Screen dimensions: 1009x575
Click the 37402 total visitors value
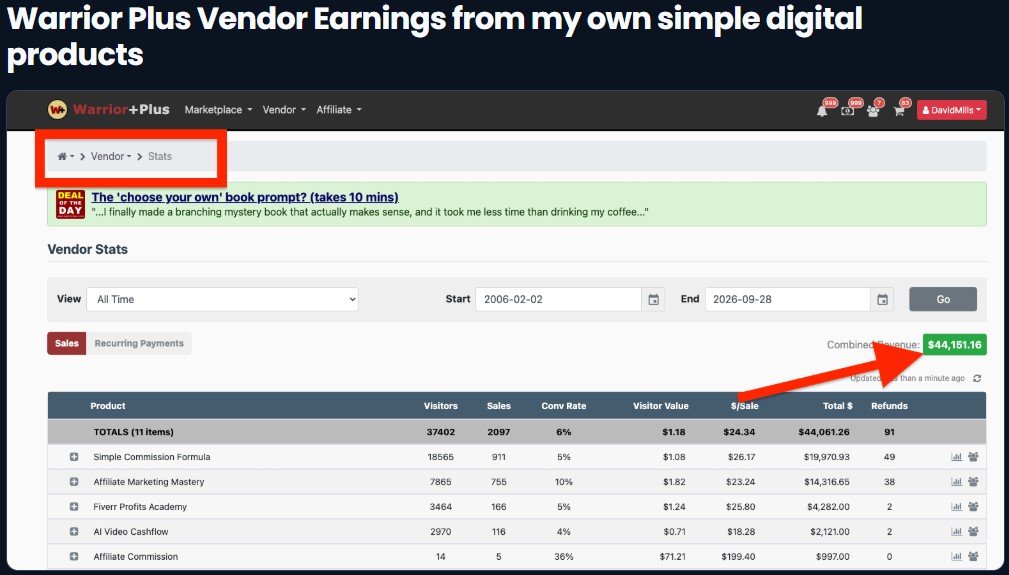[x=441, y=432]
